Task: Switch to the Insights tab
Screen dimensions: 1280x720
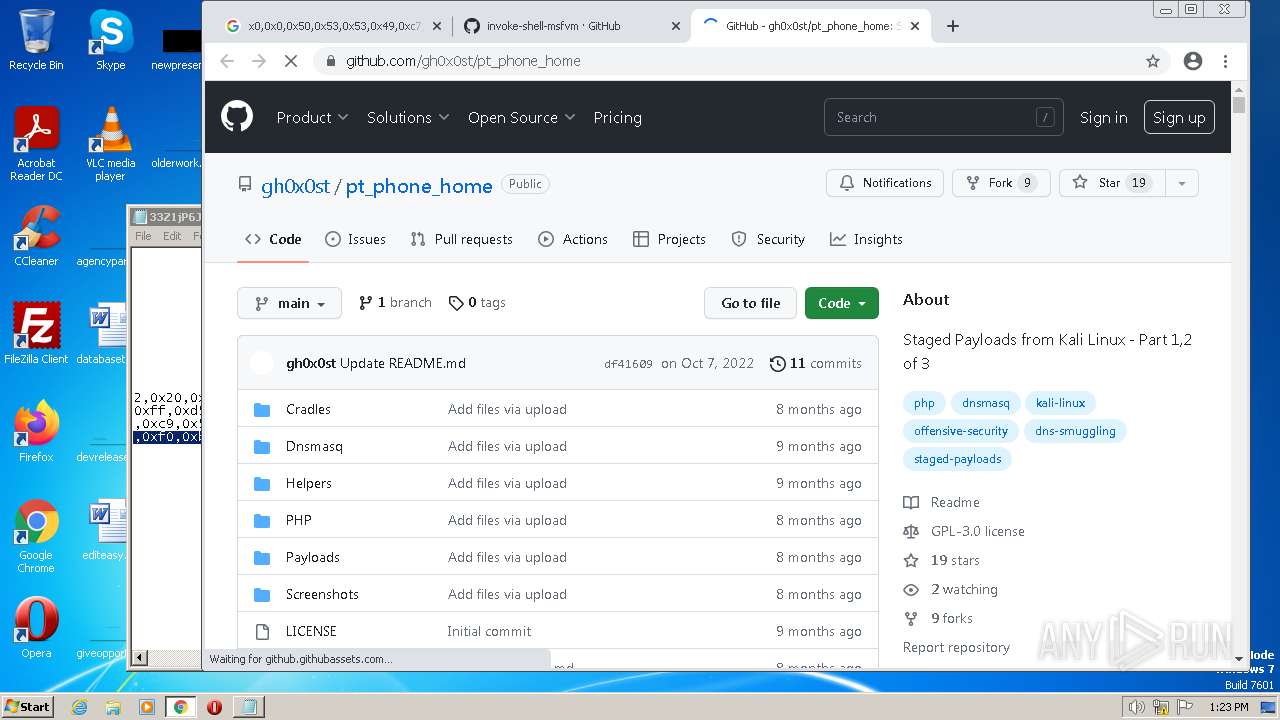Action: point(866,239)
